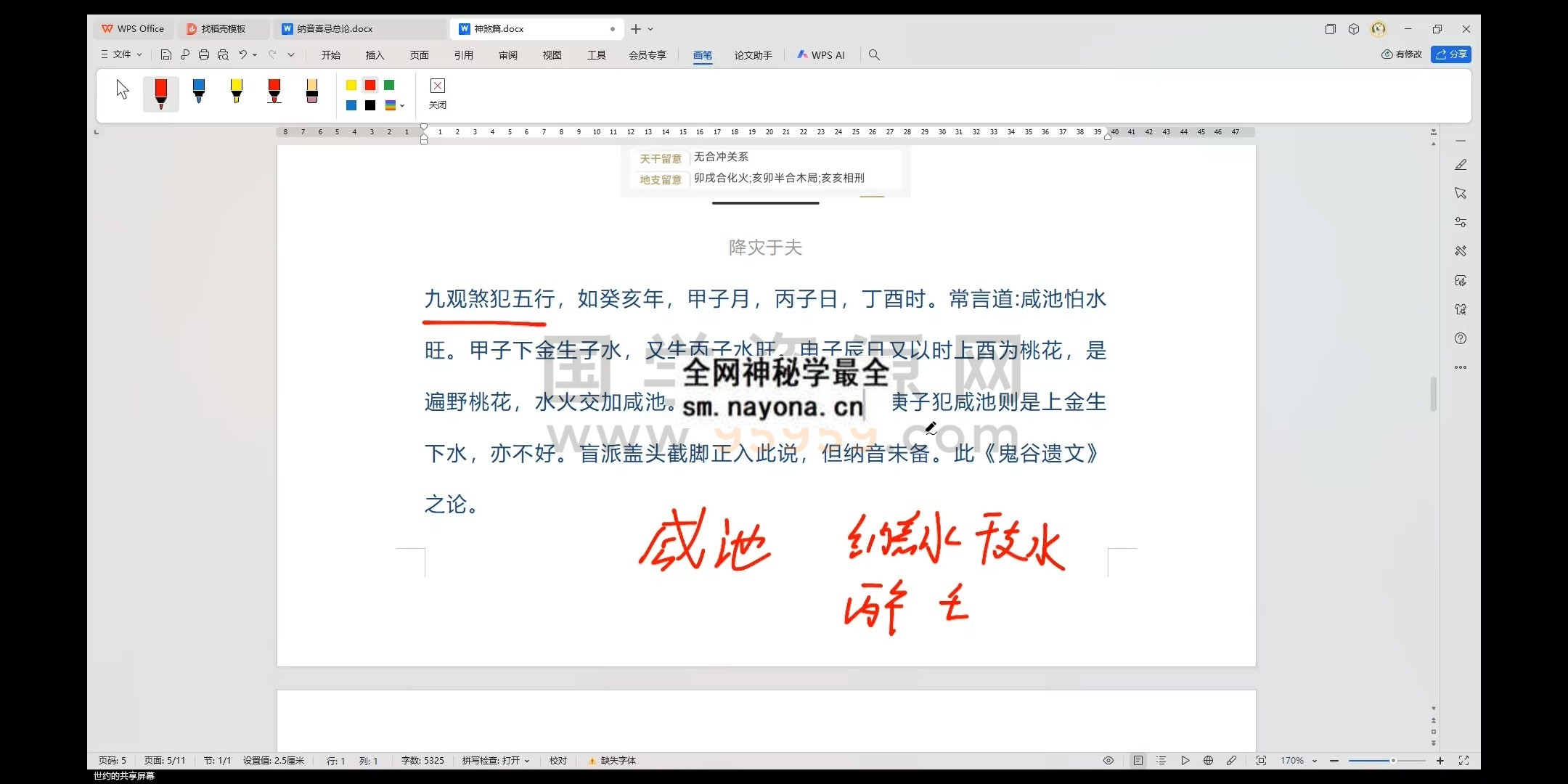Screen dimensions: 1568x784
Task: Click the Save document icon
Action: [x=166, y=54]
